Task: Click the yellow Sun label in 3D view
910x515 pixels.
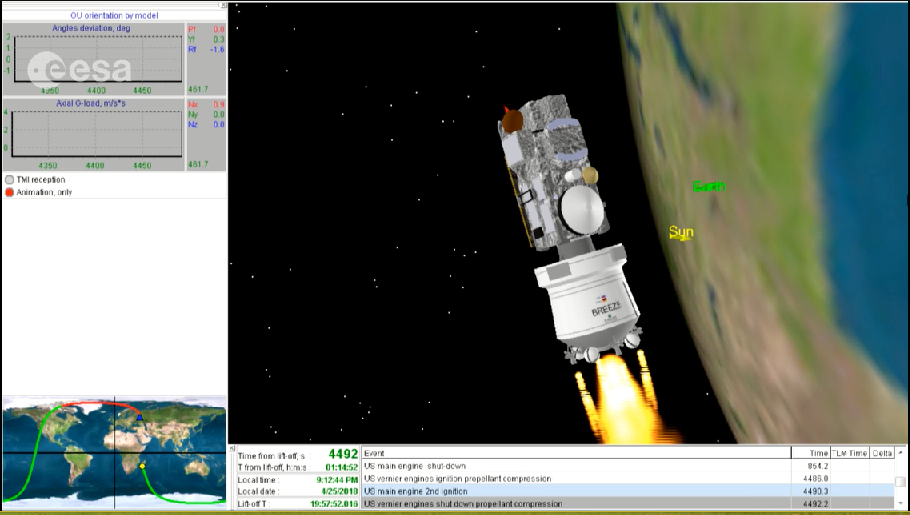Action: (681, 233)
